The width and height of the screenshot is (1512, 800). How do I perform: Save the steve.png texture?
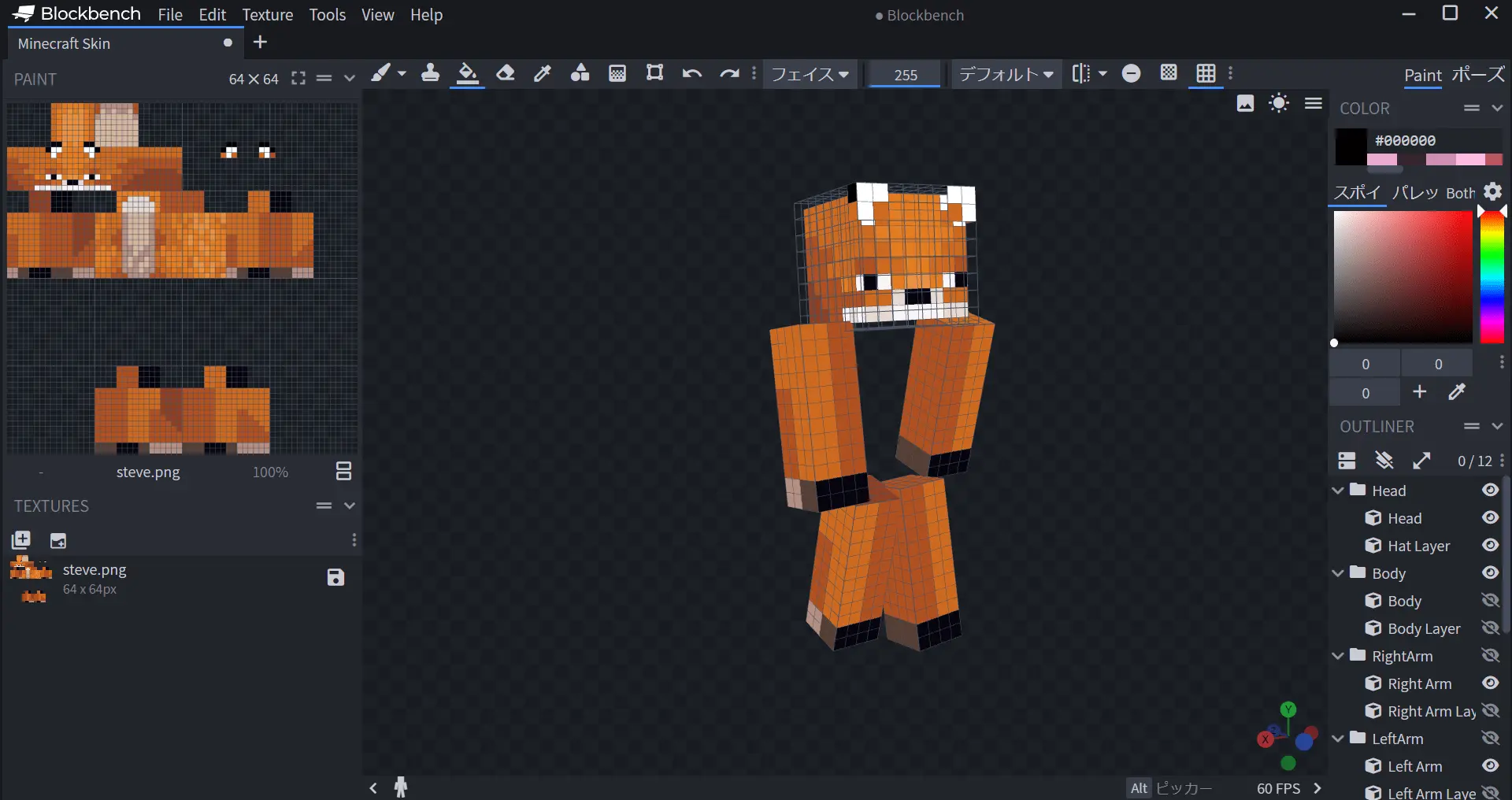click(335, 577)
